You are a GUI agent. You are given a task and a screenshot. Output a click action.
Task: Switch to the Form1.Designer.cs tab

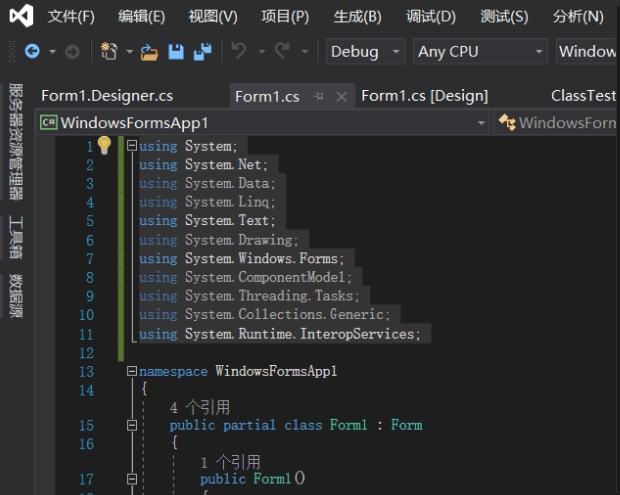pyautogui.click(x=107, y=96)
